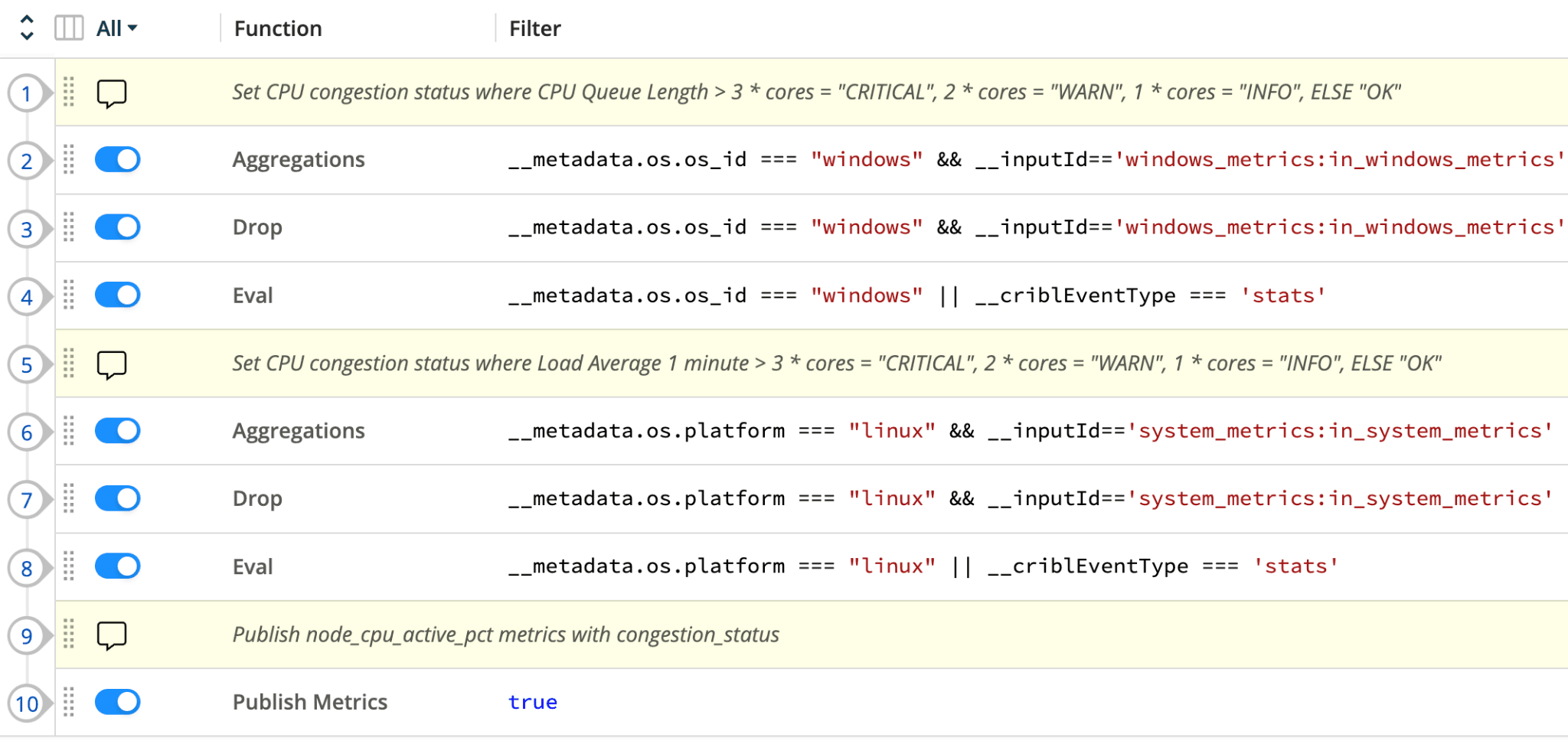Click the expand/collapse all rows arrows icon
The image size is (1568, 744).
(27, 28)
